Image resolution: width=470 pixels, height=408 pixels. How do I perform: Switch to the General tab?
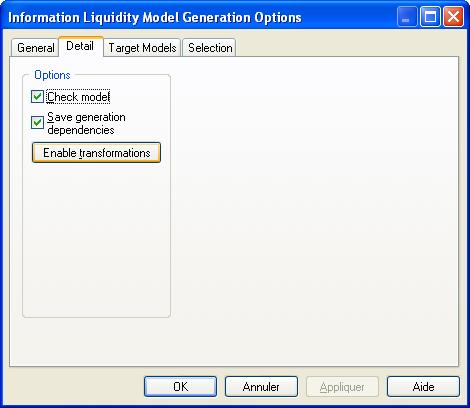35,48
